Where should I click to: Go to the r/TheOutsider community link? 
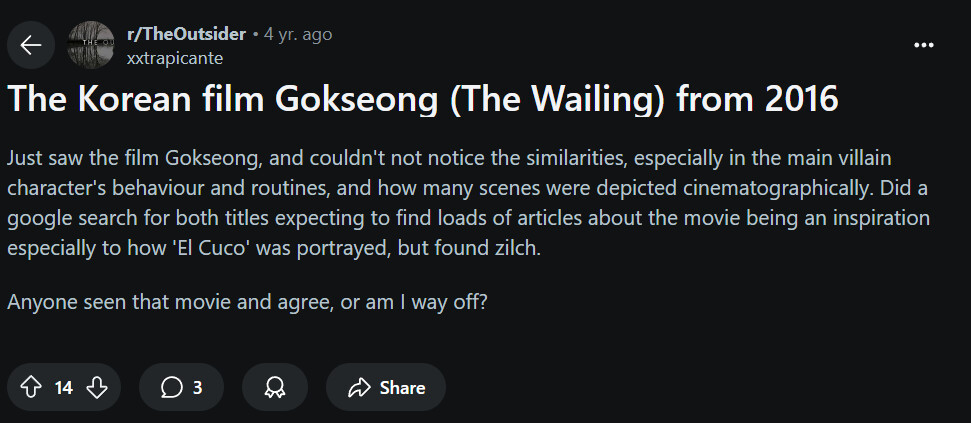tap(186, 34)
